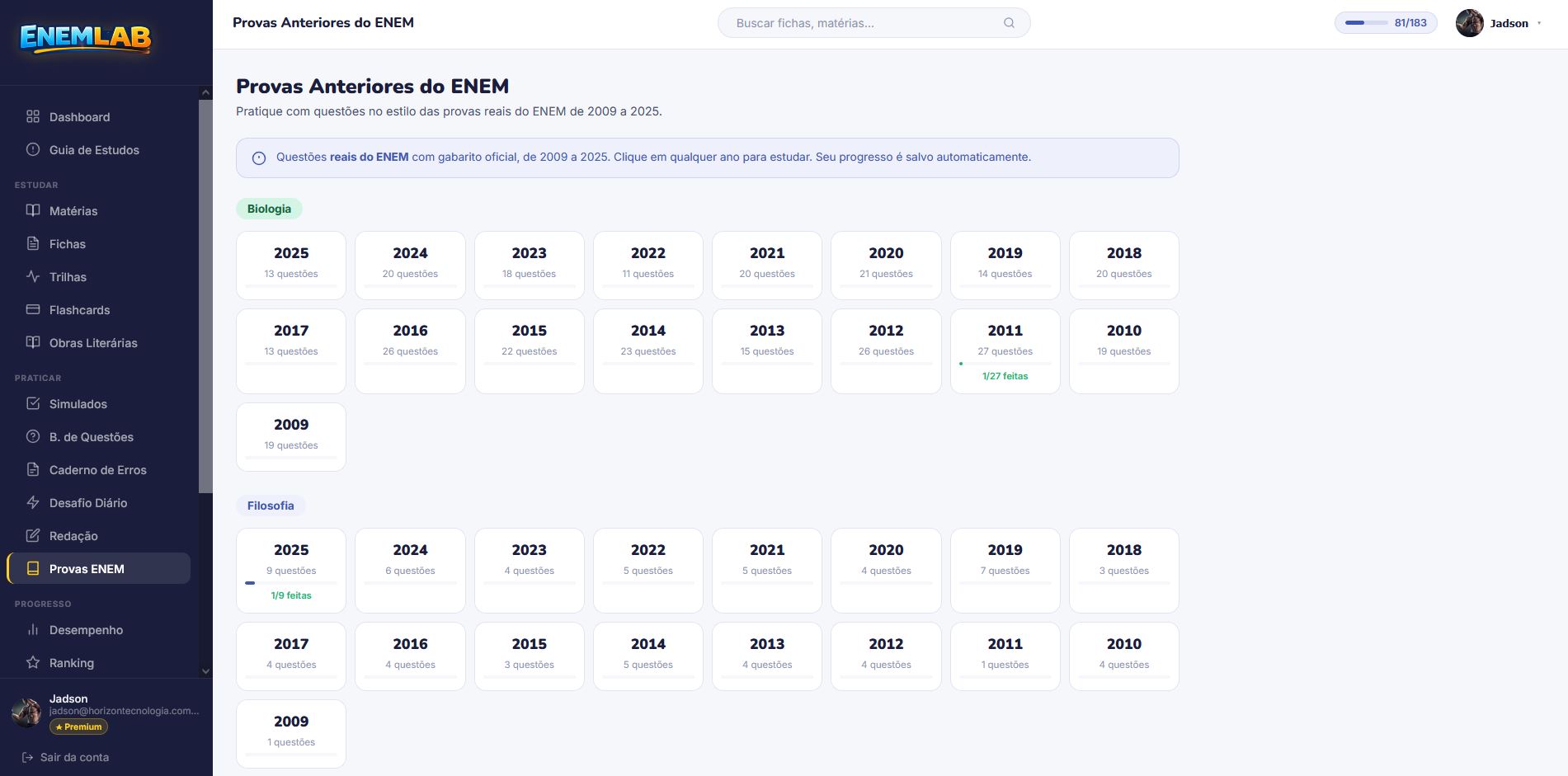This screenshot has height=776, width=1568.
Task: Click the B. de Questões help icon
Action: pyautogui.click(x=33, y=436)
